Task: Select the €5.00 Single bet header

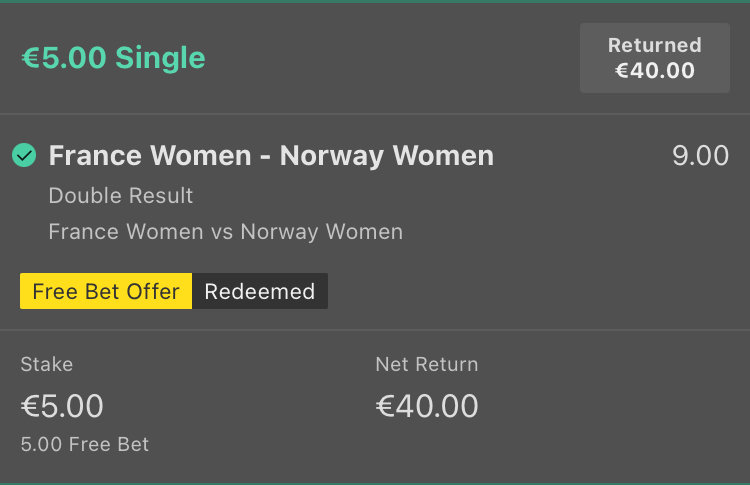Action: point(113,58)
